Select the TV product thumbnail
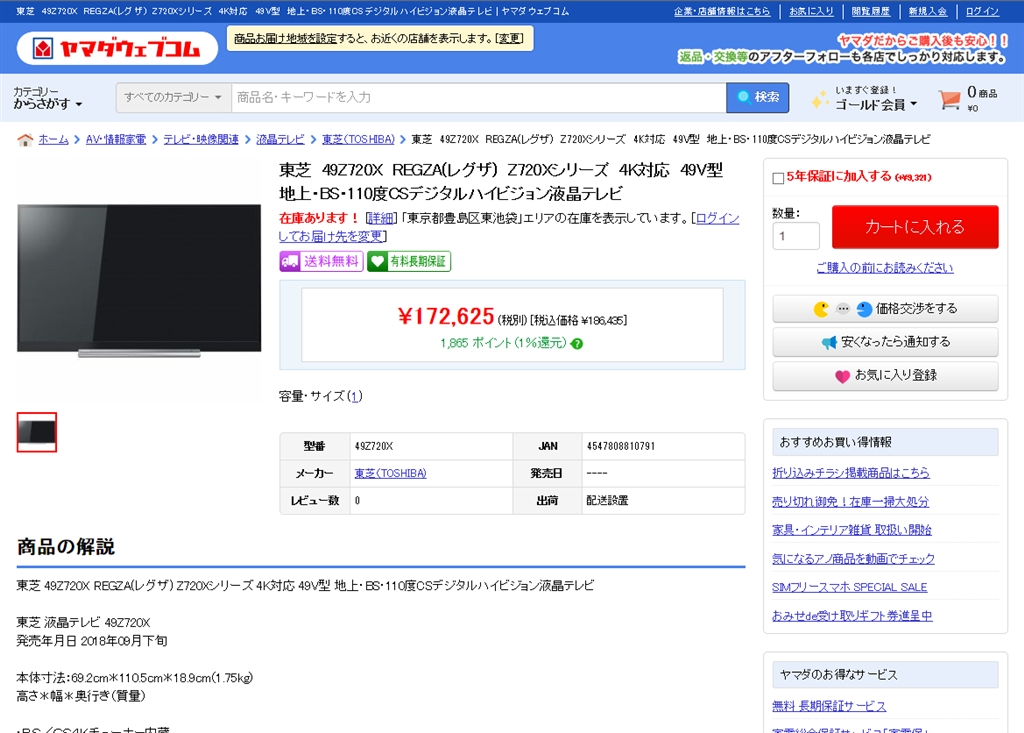Screen dimensions: 1024x733 [37, 432]
